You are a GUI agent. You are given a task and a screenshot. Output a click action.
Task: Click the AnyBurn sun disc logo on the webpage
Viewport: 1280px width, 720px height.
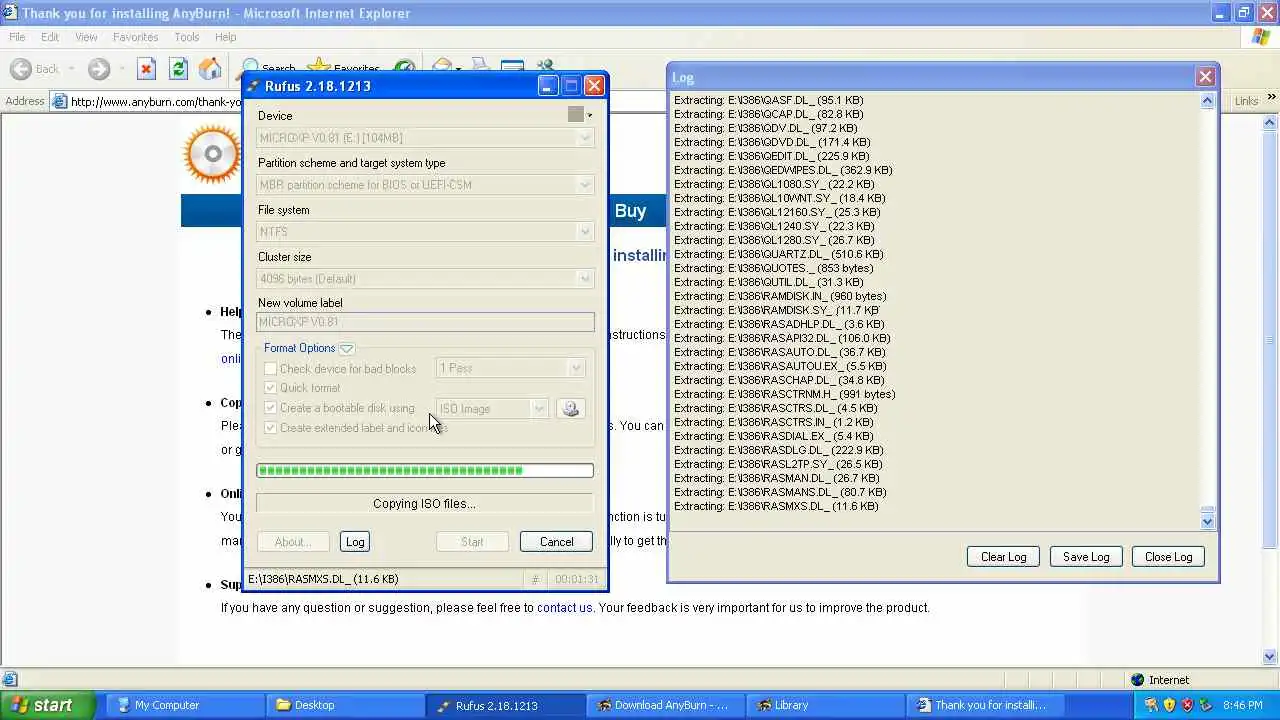tap(212, 154)
